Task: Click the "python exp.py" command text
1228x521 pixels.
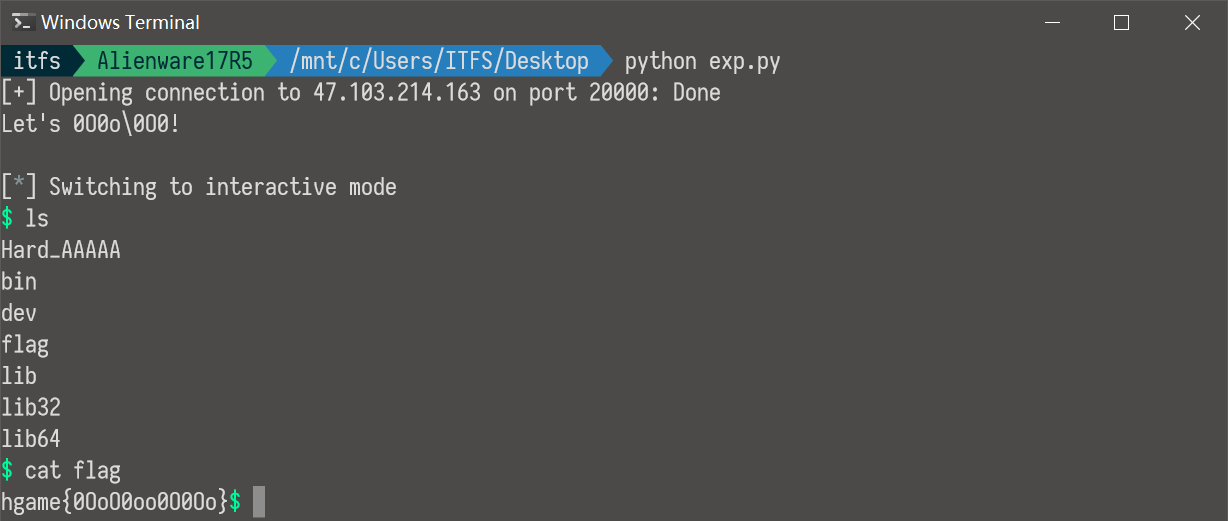Action: (x=702, y=61)
